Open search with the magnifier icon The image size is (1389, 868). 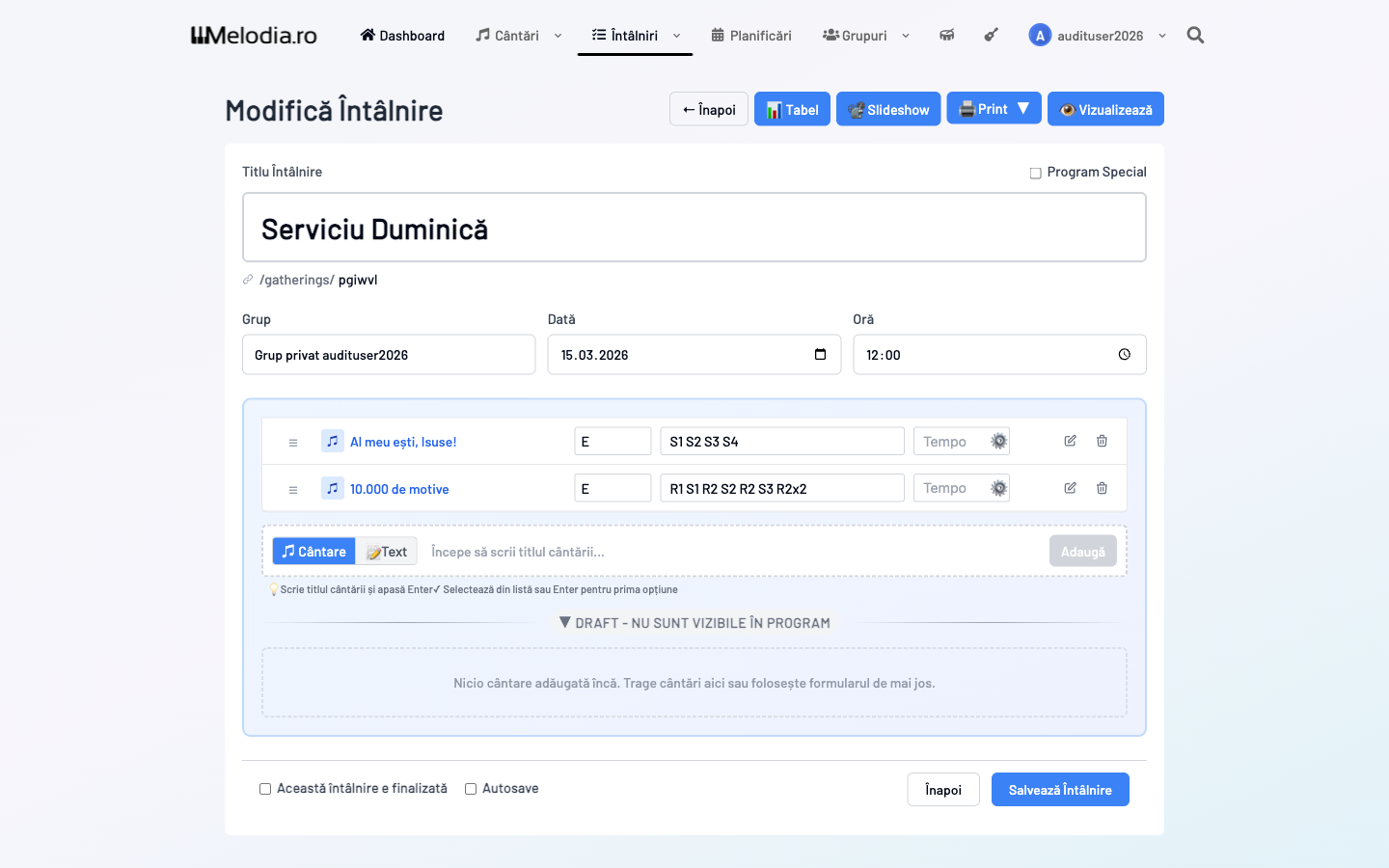pos(1195,36)
